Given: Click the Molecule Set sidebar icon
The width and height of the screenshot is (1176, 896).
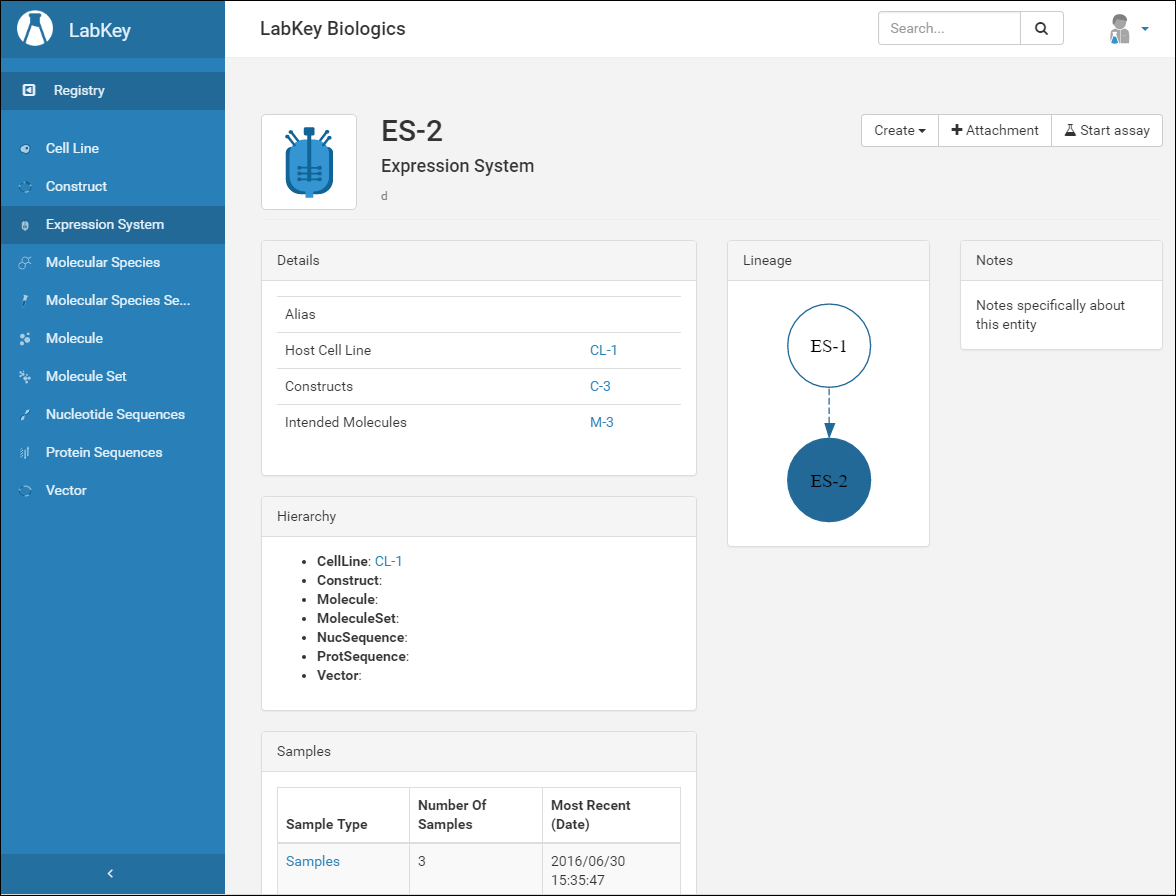Looking at the screenshot, I should pos(26,376).
